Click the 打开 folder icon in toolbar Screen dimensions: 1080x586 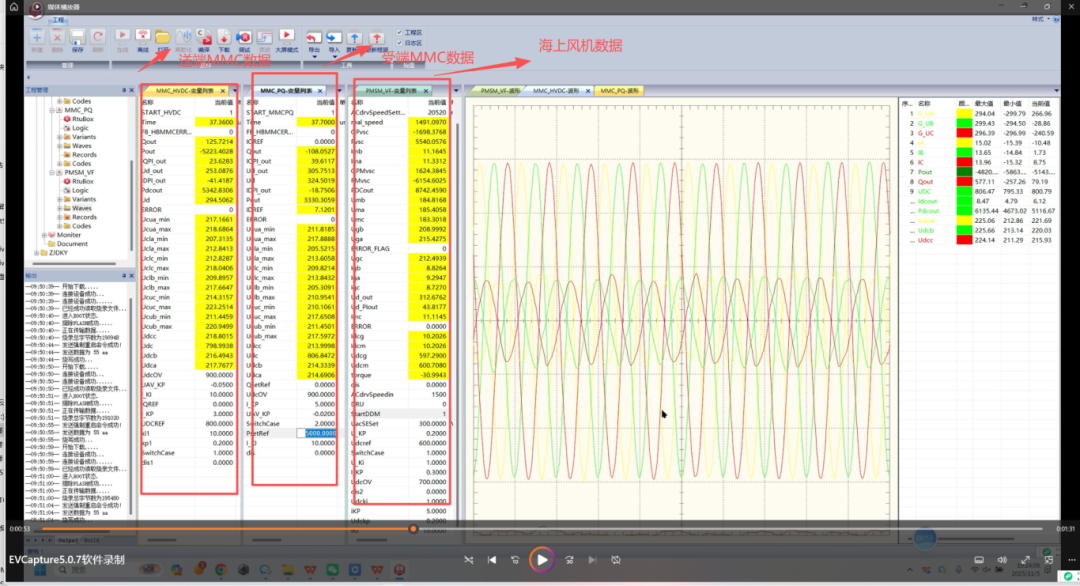pos(162,37)
